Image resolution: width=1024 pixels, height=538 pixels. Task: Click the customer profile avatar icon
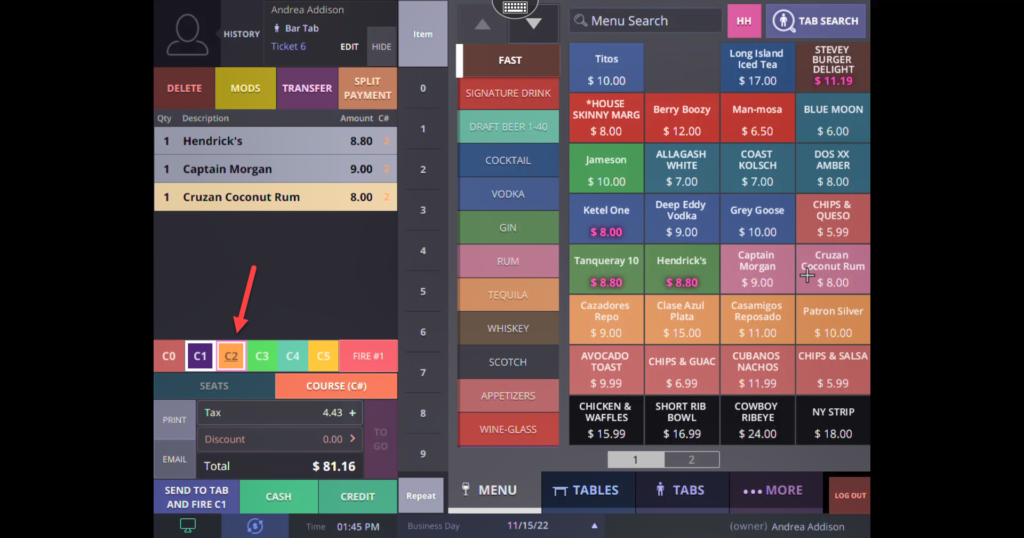click(x=187, y=35)
